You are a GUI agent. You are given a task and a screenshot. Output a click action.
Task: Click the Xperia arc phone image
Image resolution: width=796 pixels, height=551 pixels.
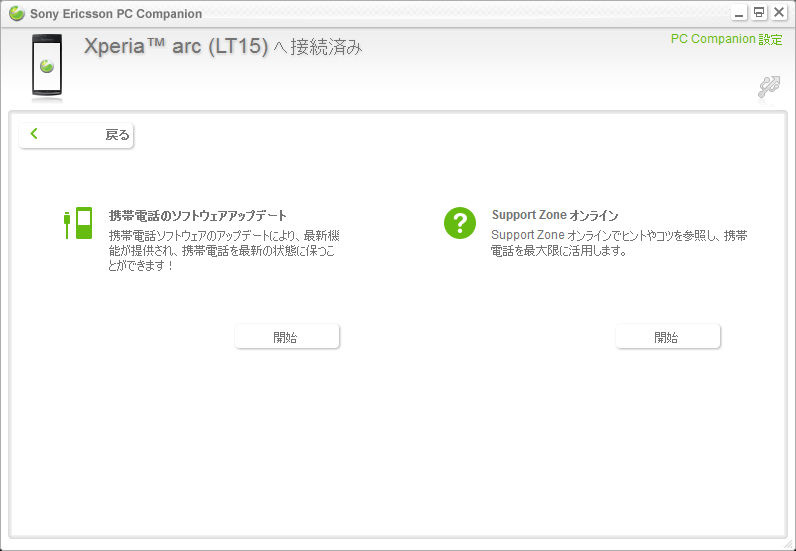(x=47, y=65)
